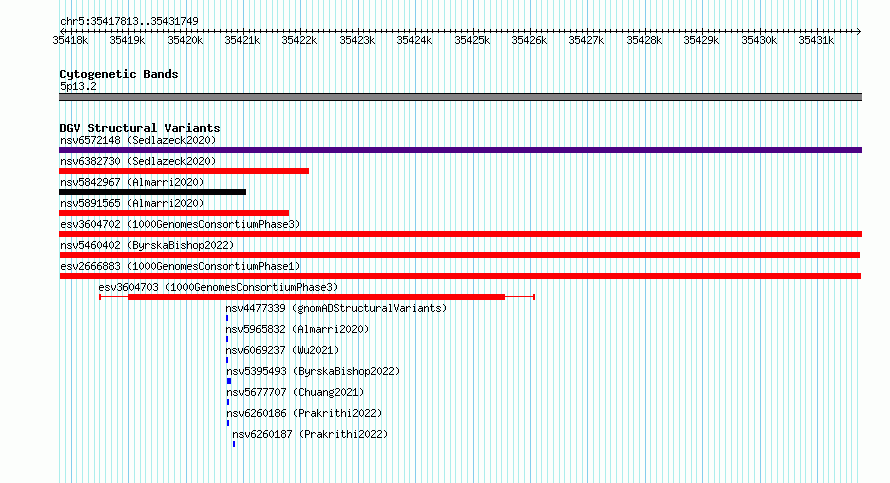
Task: Click the nsv6572148 (Sedlazeck2020) label
Action: point(138,140)
